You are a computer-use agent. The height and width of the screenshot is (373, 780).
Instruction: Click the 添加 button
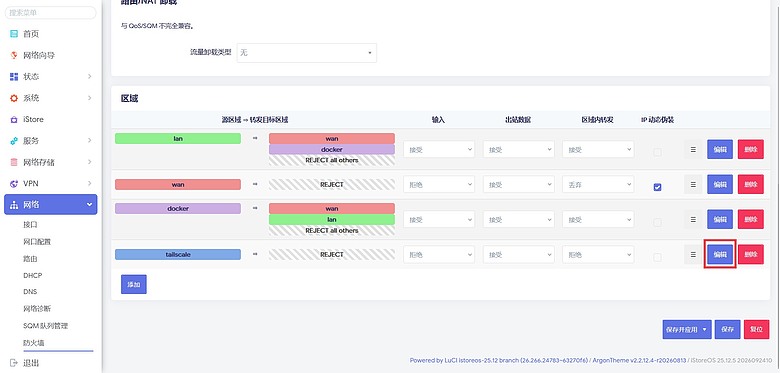134,284
